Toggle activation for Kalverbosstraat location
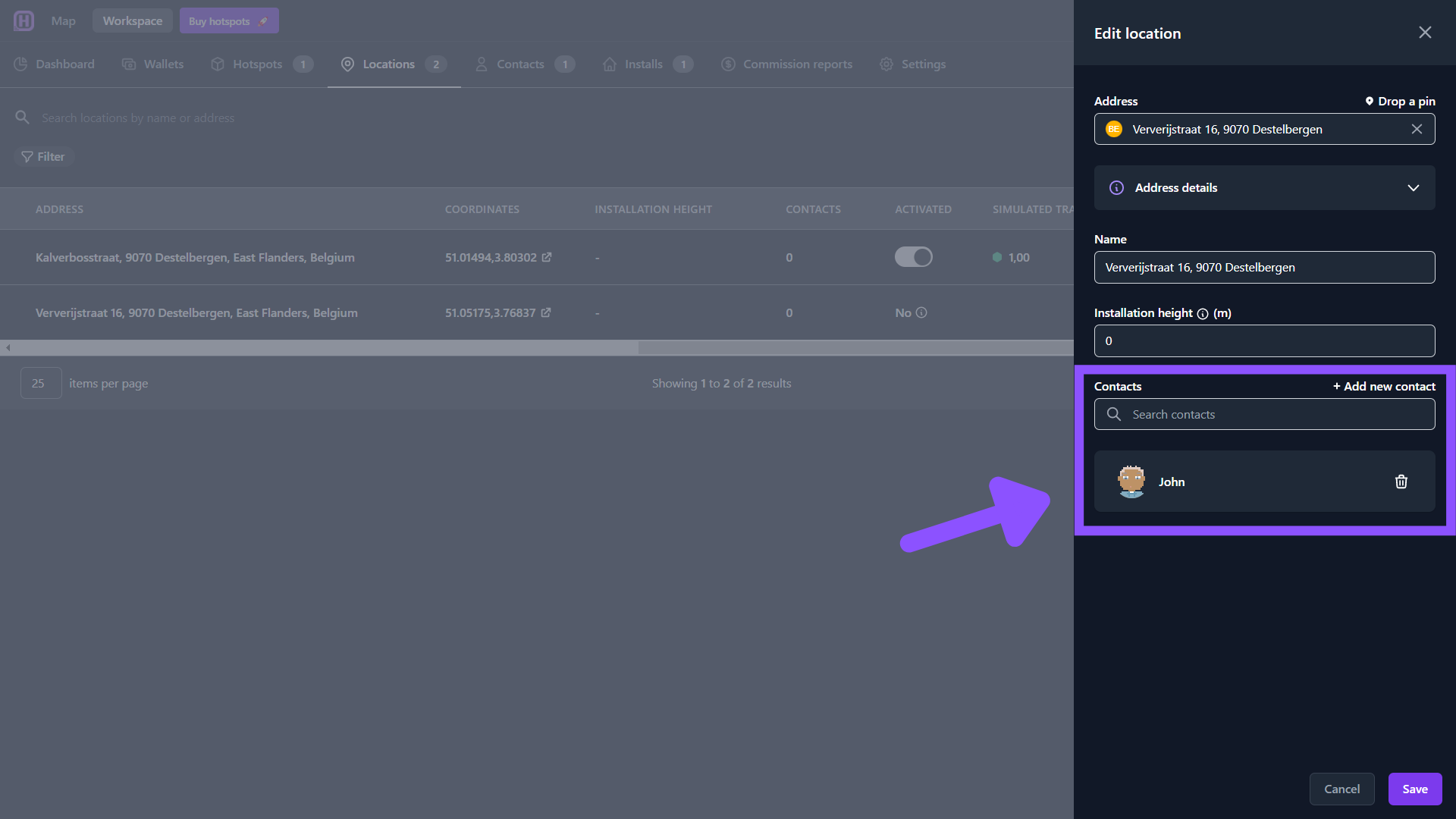 (914, 257)
